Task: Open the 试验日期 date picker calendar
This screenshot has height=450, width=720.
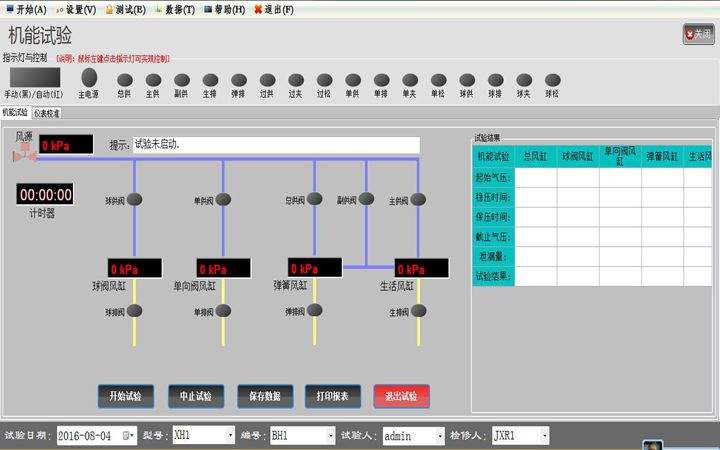Action: 127,436
